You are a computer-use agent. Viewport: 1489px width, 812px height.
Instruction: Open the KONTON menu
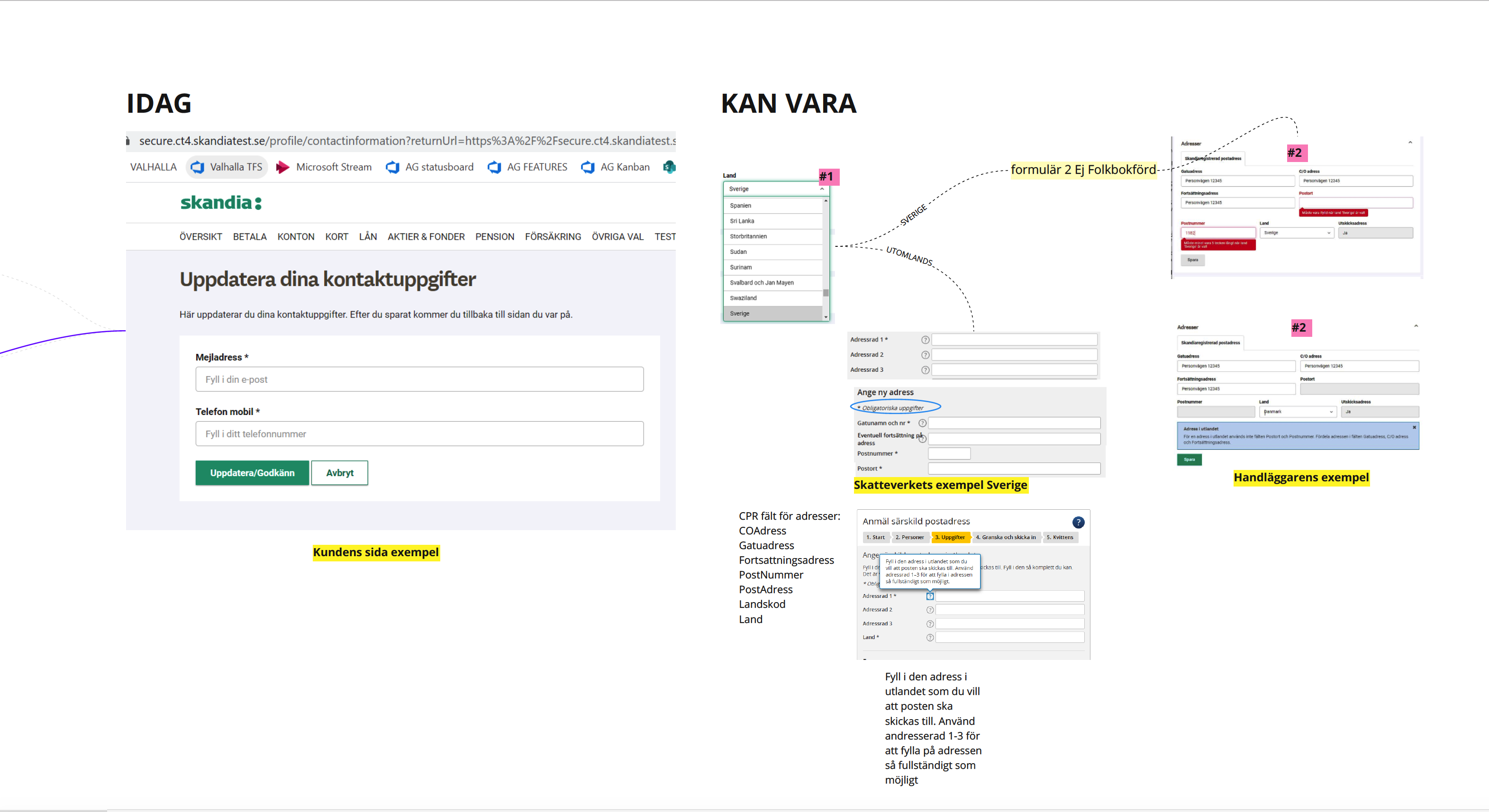tap(296, 236)
